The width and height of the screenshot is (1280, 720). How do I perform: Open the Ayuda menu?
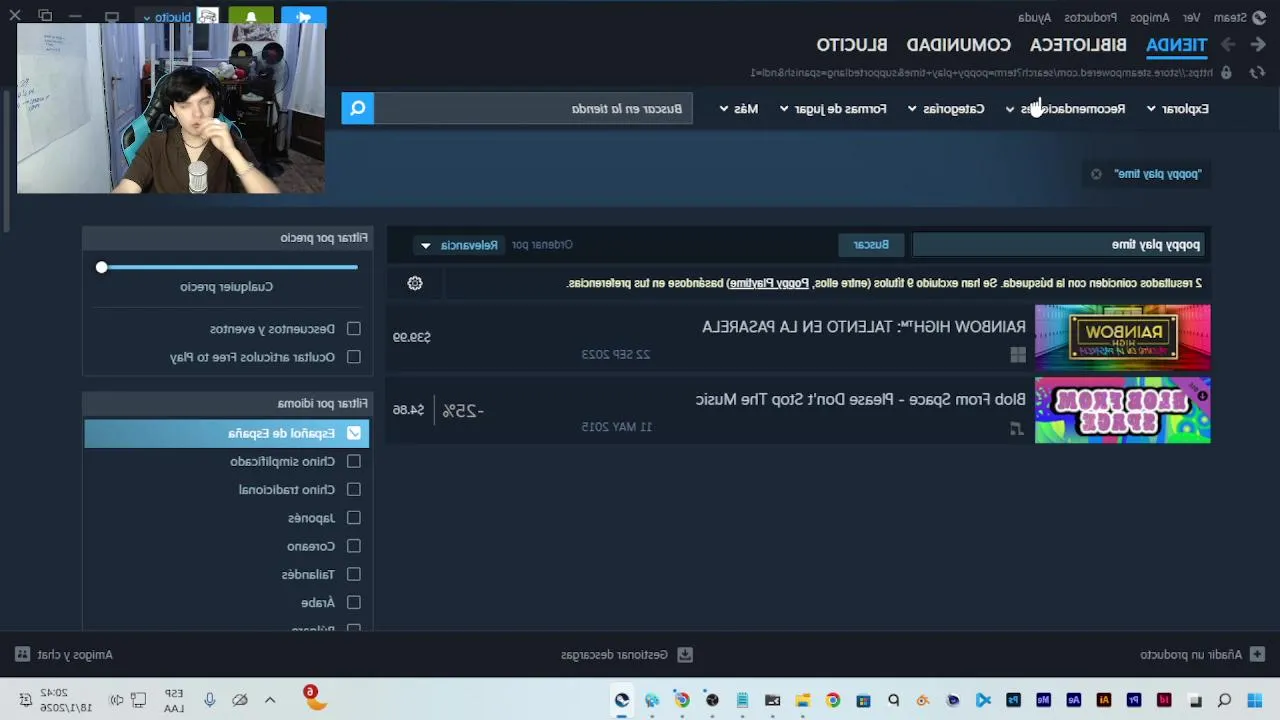(x=1034, y=17)
